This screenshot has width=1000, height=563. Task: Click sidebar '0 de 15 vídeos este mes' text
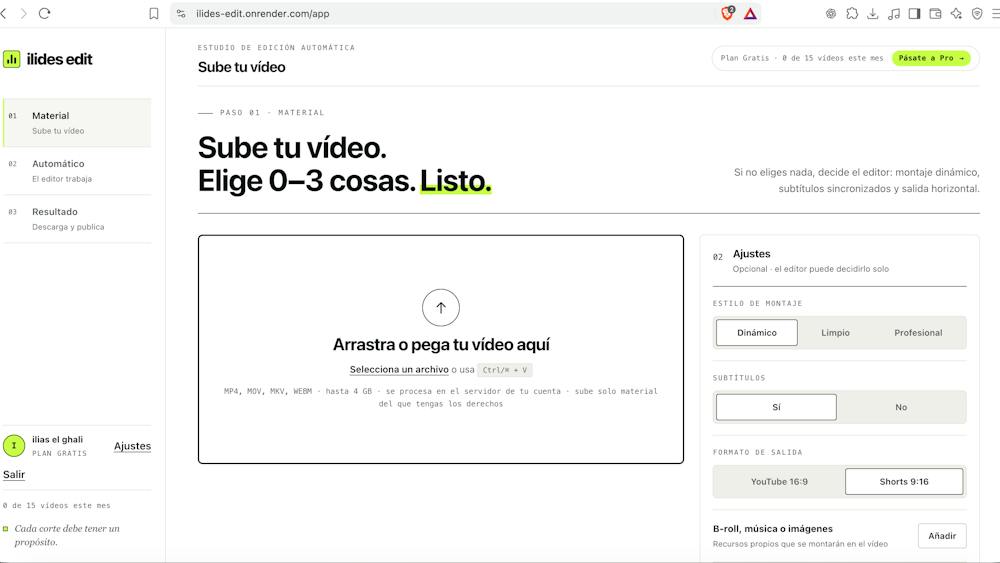[57, 505]
